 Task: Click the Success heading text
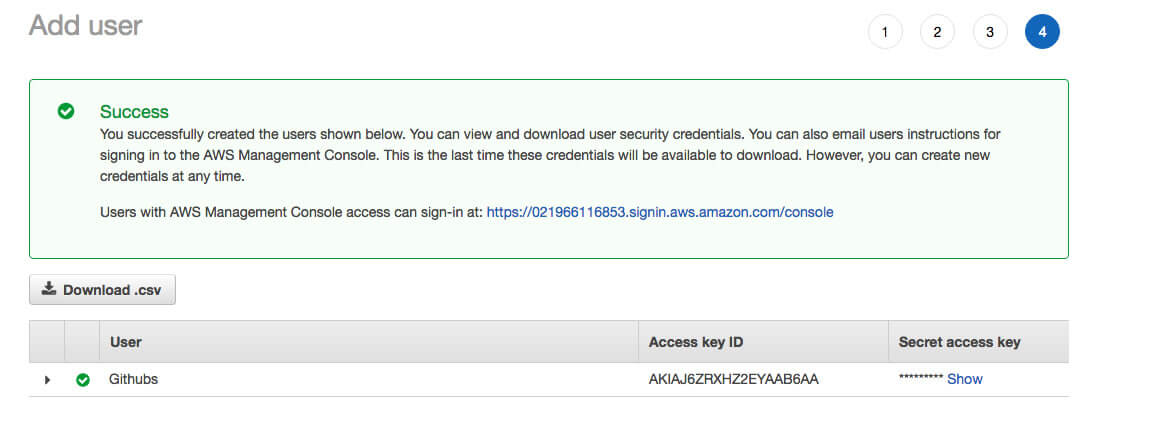(134, 112)
